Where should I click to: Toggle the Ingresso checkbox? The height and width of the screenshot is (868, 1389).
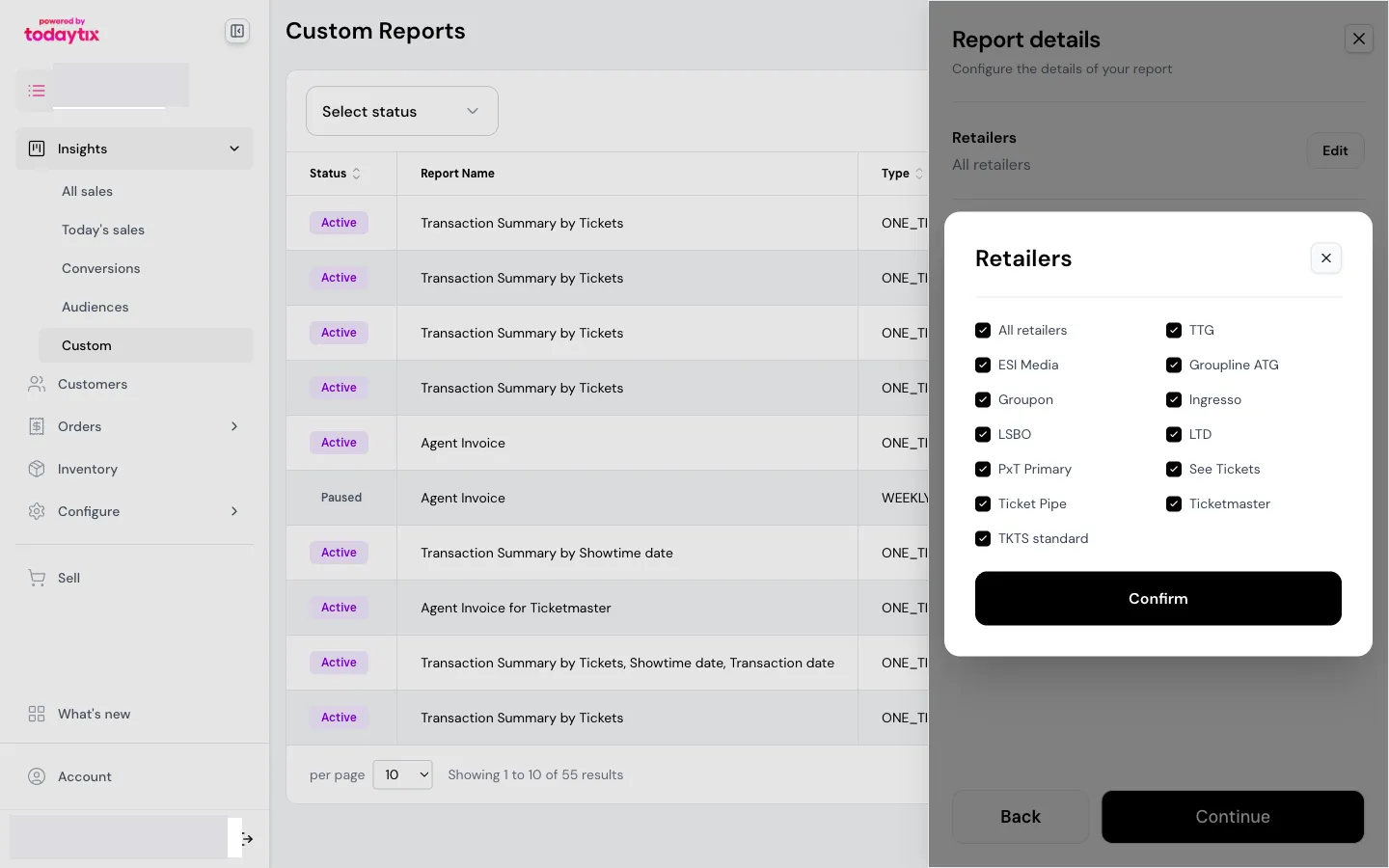[1174, 399]
